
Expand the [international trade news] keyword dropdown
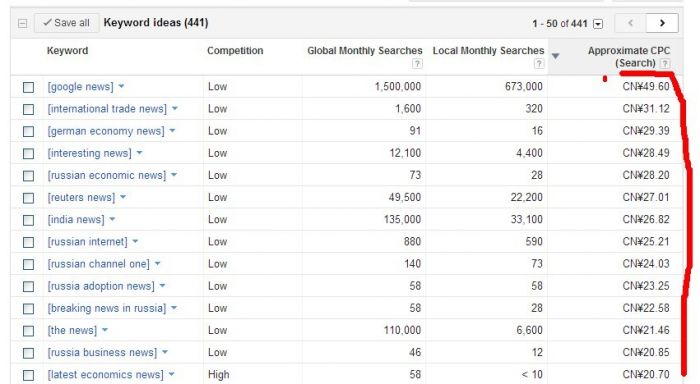(x=175, y=109)
